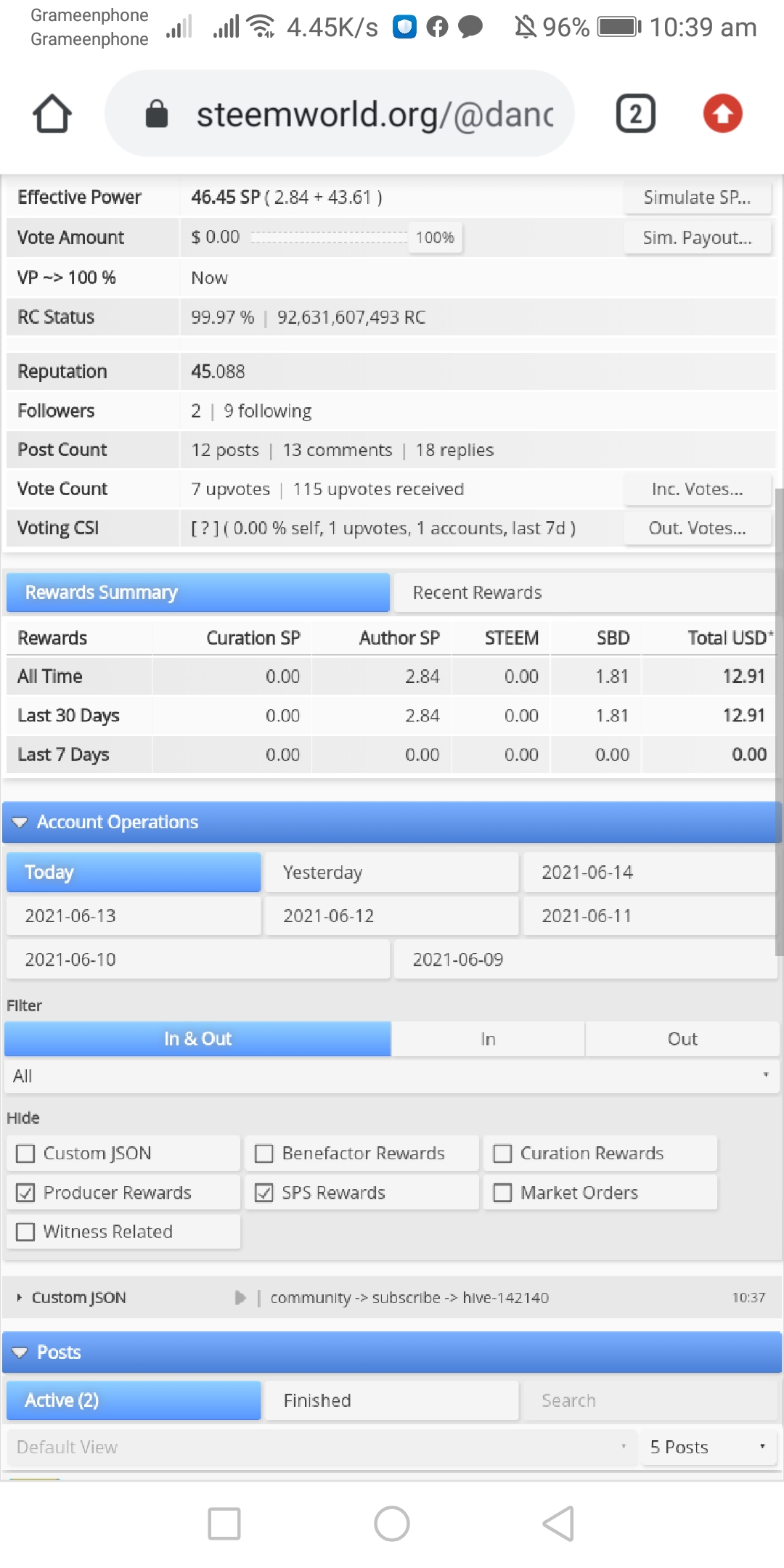Image resolution: width=784 pixels, height=1568 pixels.
Task: Click the 115 upvotes received text
Action: coord(378,489)
